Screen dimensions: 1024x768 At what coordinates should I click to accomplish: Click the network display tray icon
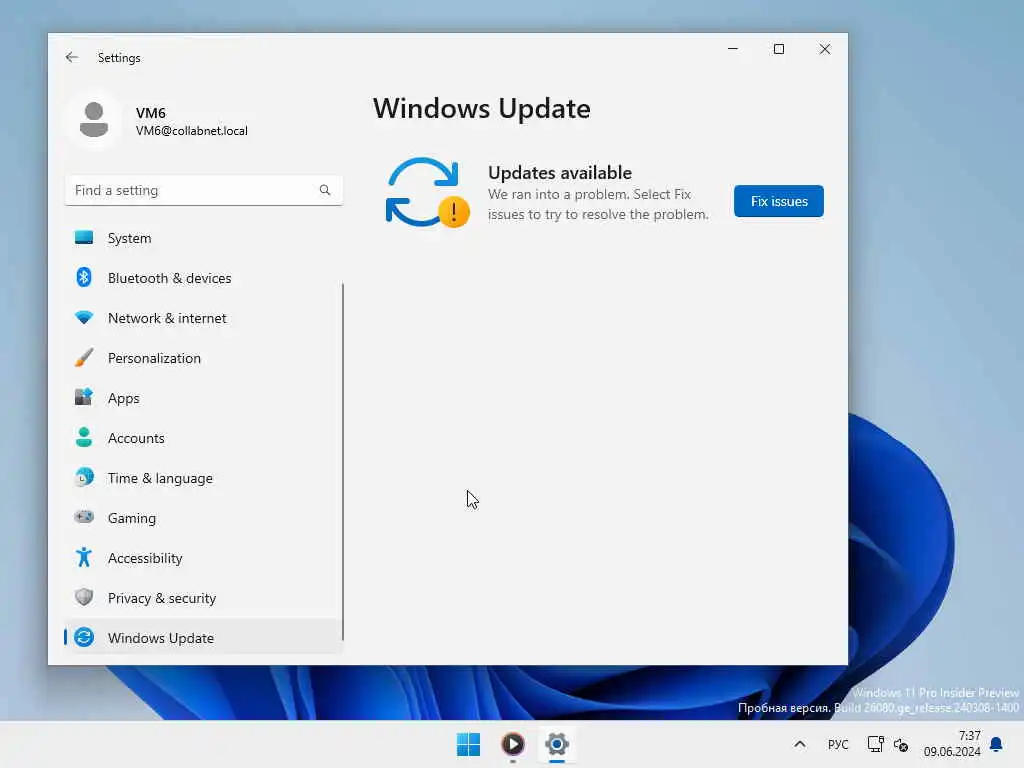875,744
